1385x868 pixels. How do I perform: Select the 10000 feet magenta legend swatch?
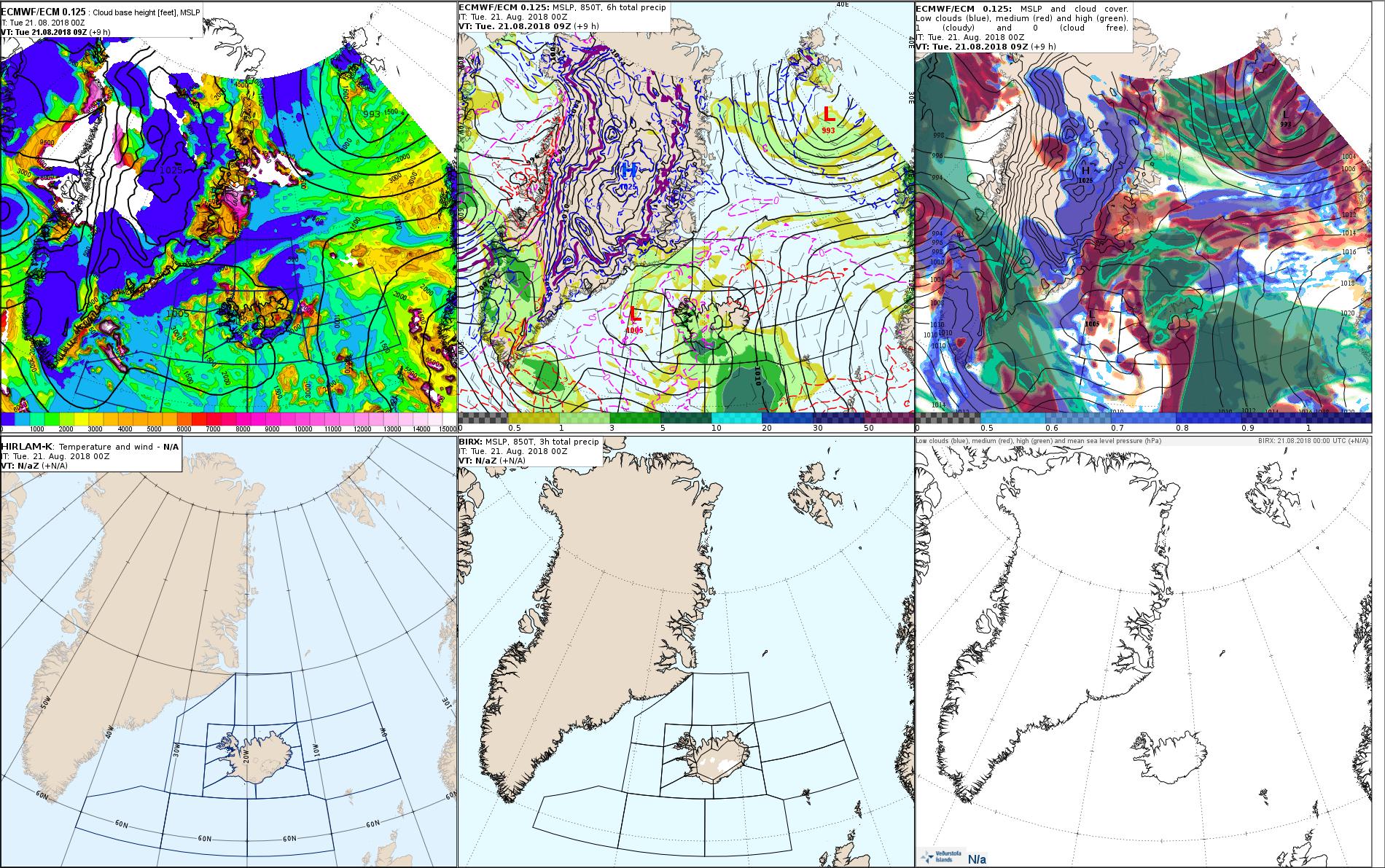(303, 419)
